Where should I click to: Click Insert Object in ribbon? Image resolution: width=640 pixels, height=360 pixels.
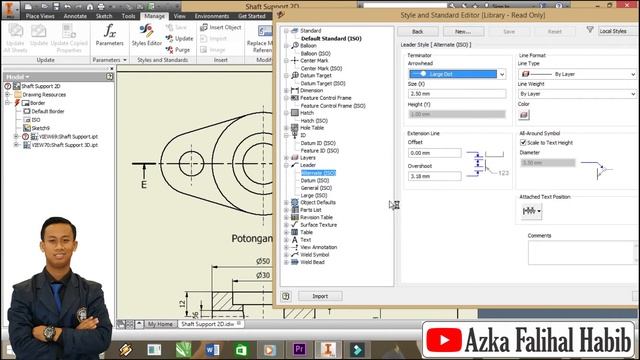221,27
